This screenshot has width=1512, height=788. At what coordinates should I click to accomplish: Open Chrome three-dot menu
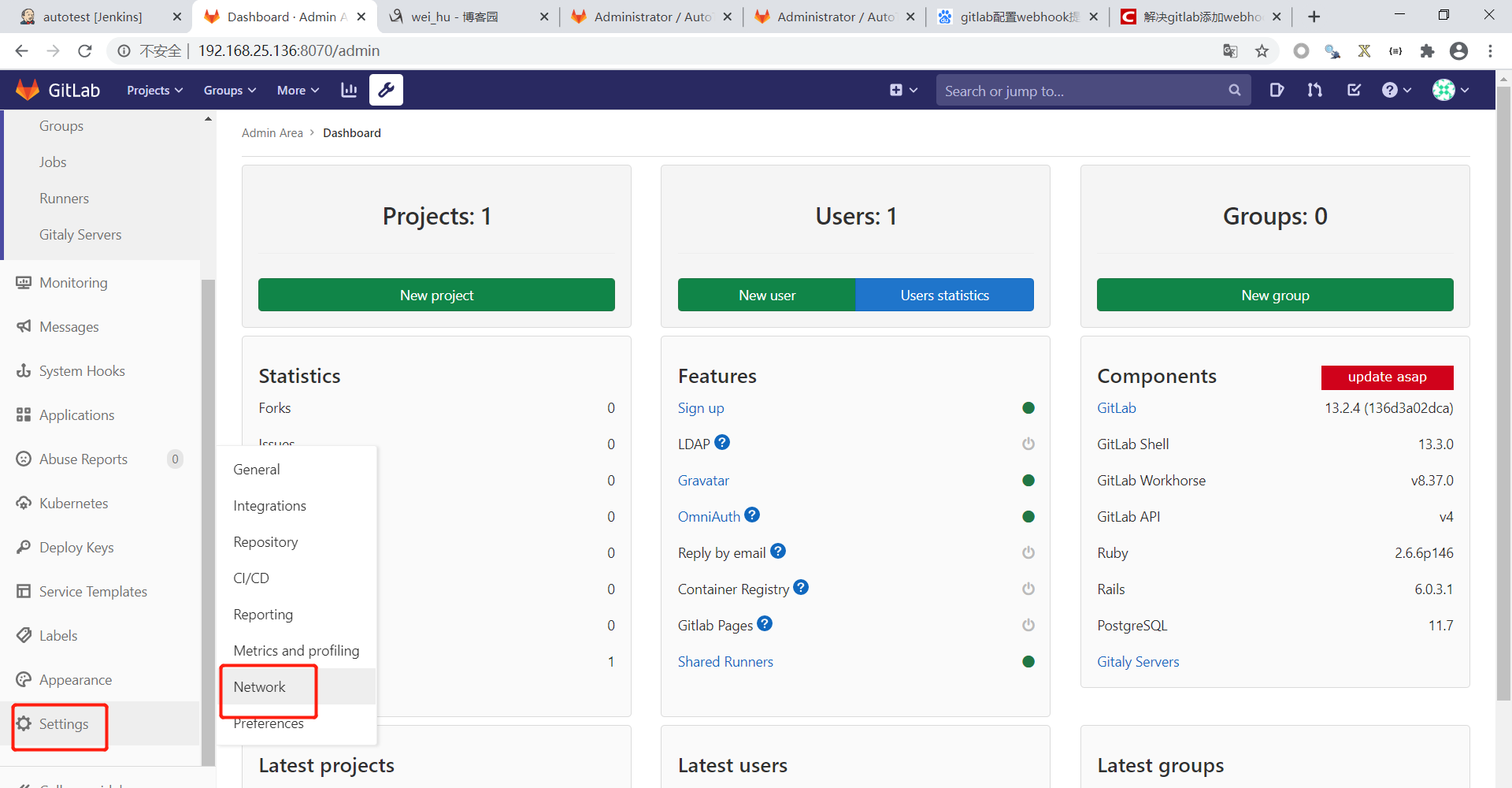coord(1490,50)
